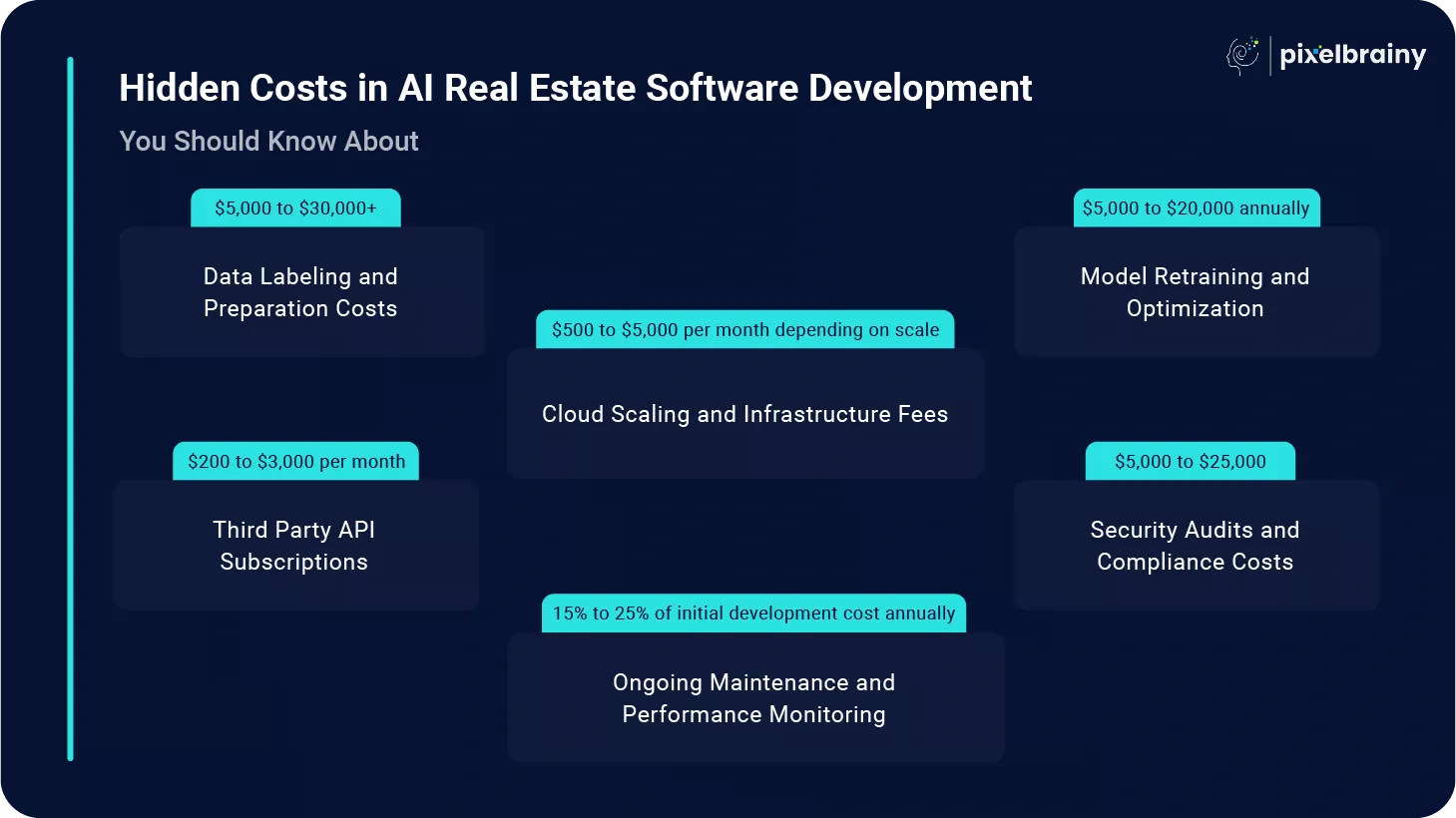Viewport: 1456px width, 818px height.
Task: Open the Third Party API Subscriptions card
Action: [x=294, y=546]
